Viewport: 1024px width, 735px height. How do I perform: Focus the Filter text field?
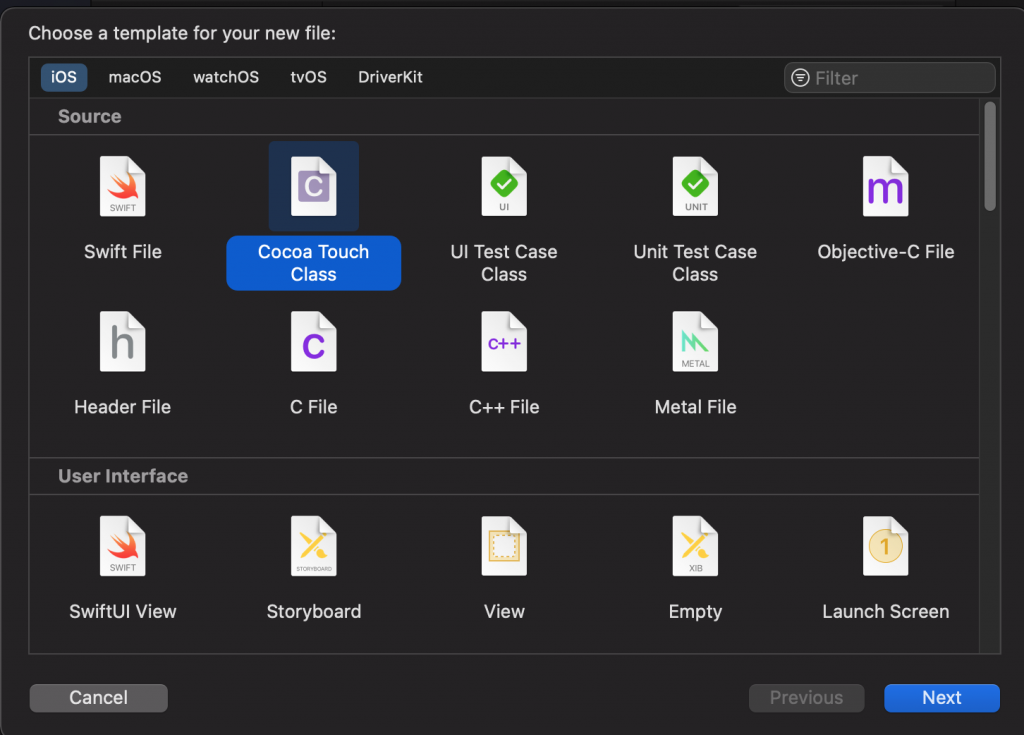coord(889,78)
